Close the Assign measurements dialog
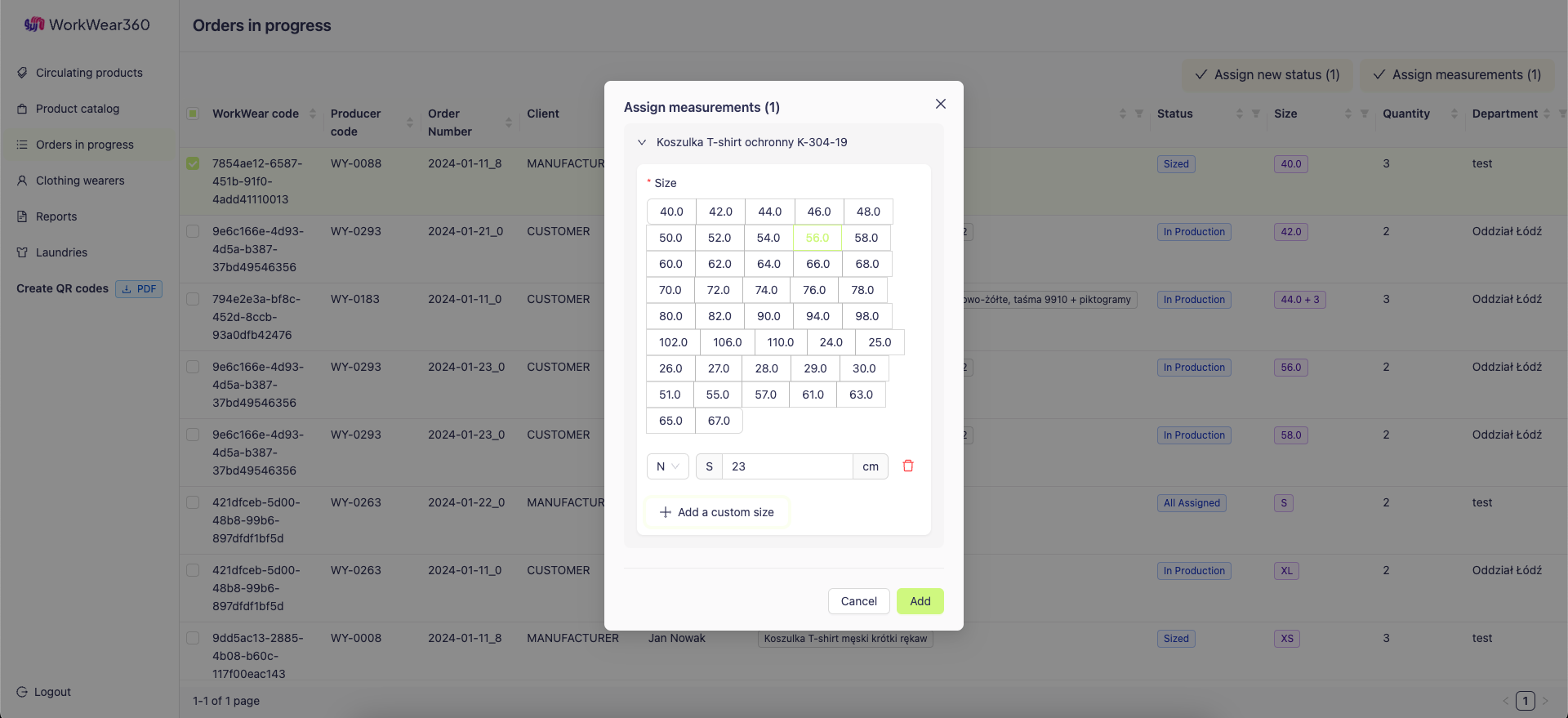 (940, 104)
